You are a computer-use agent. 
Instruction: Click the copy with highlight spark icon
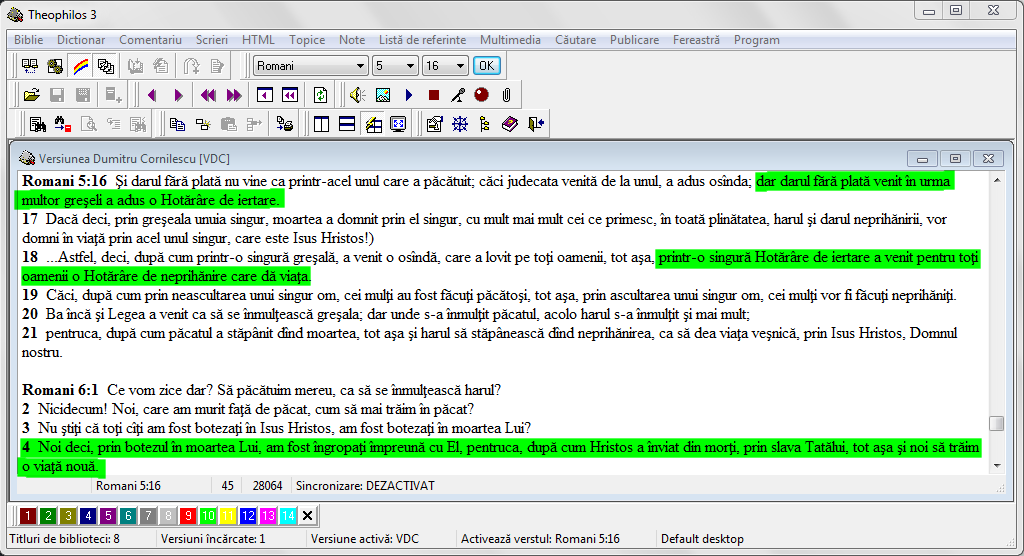pyautogui.click(x=203, y=124)
